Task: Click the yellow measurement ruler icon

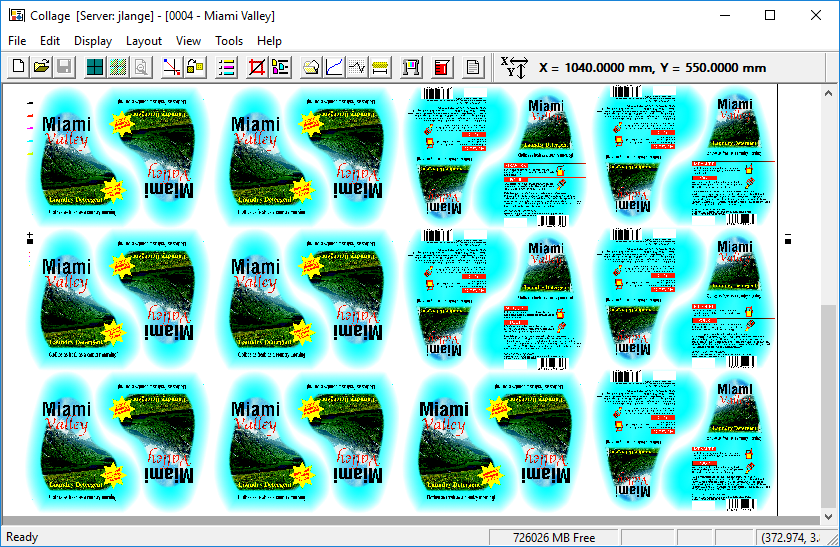Action: [x=380, y=68]
